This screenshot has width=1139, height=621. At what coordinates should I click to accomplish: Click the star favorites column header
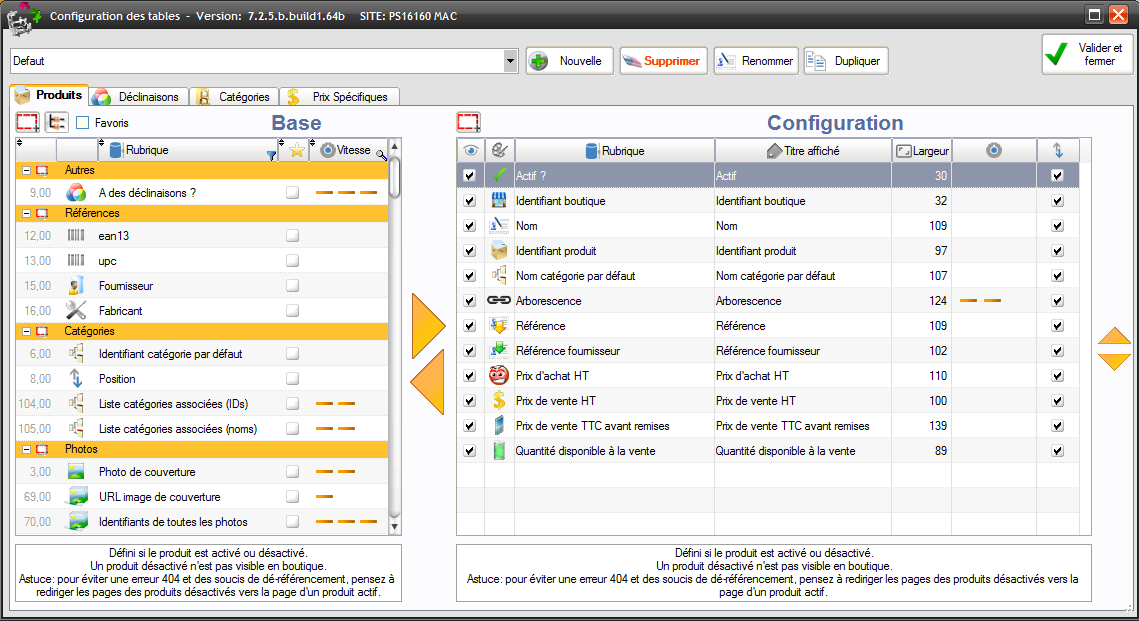click(296, 150)
